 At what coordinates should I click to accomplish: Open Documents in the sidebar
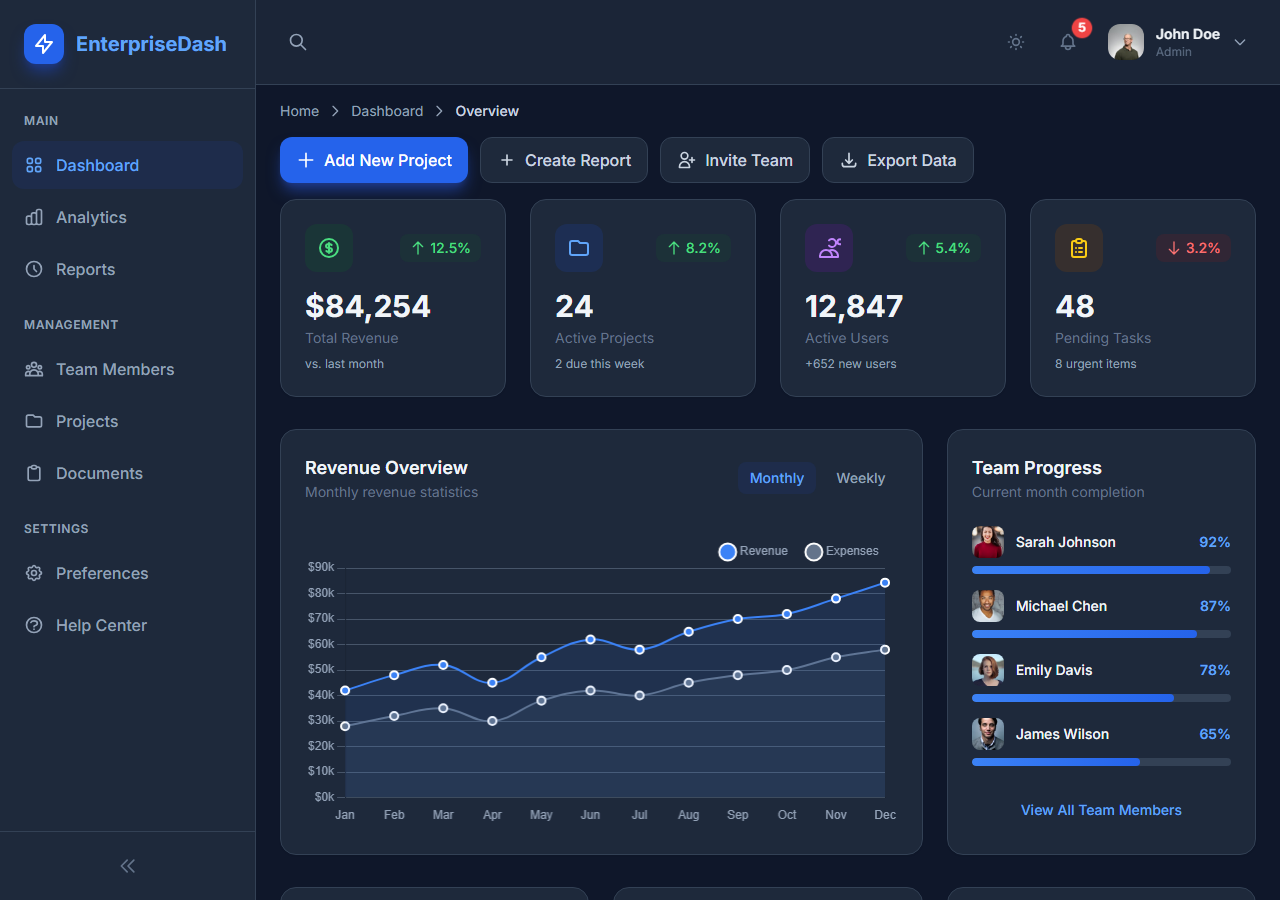128,473
